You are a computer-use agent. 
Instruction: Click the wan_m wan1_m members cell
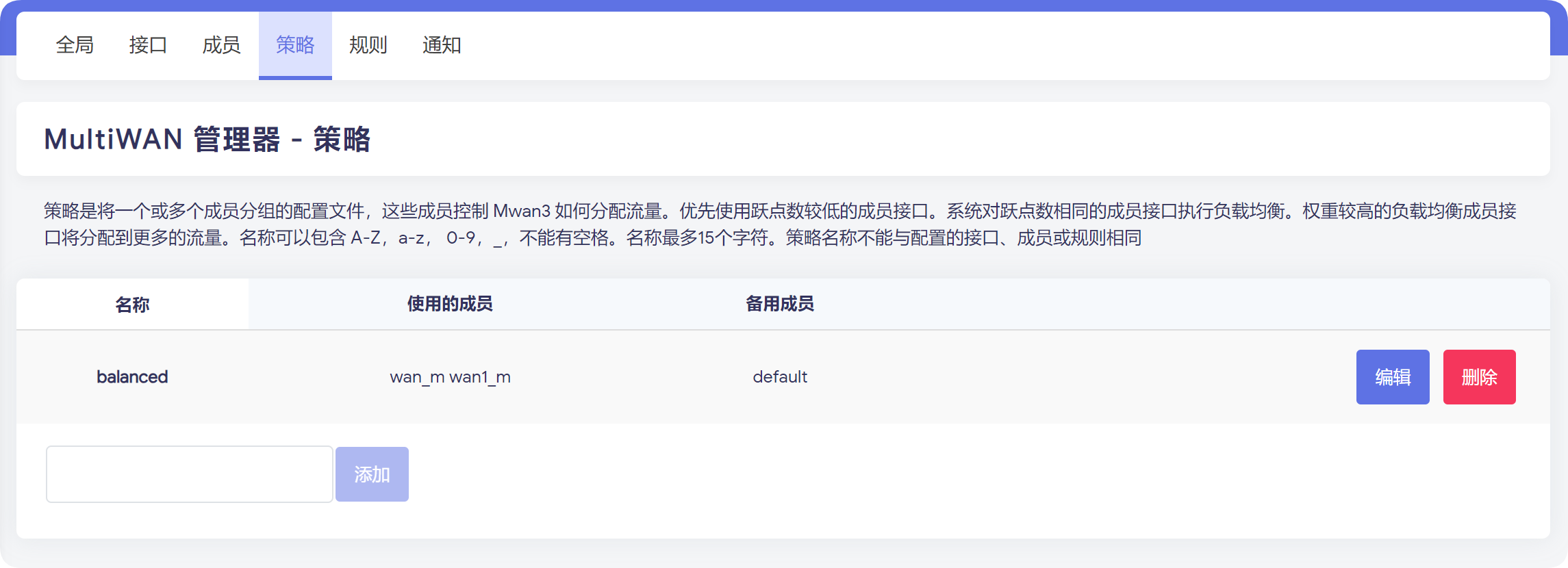450,377
